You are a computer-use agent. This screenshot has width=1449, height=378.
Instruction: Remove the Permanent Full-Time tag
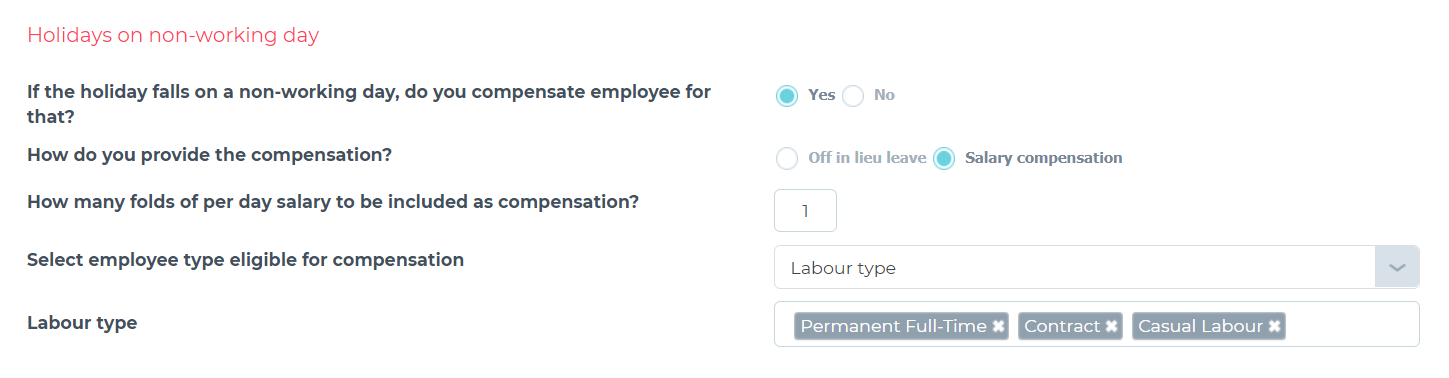pos(998,327)
